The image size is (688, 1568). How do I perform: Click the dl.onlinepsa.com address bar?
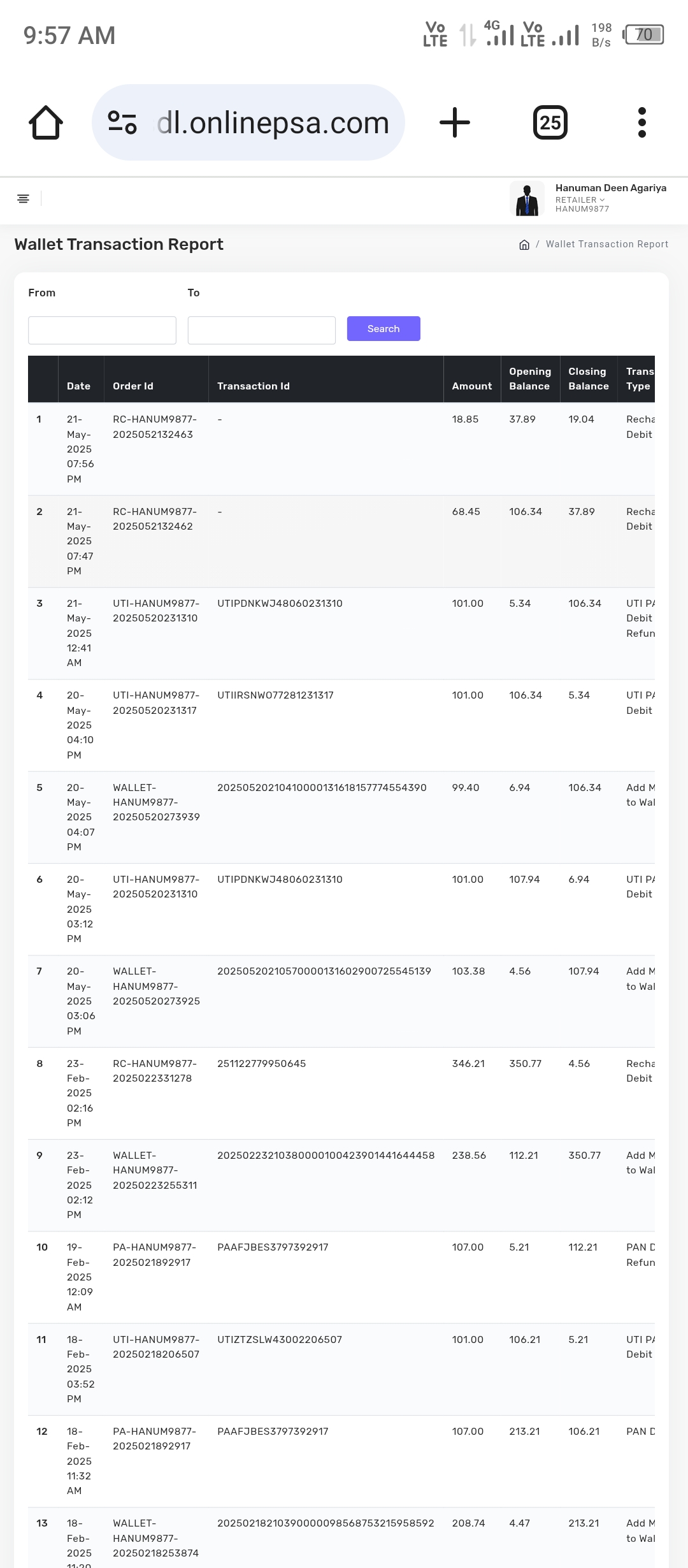click(273, 122)
